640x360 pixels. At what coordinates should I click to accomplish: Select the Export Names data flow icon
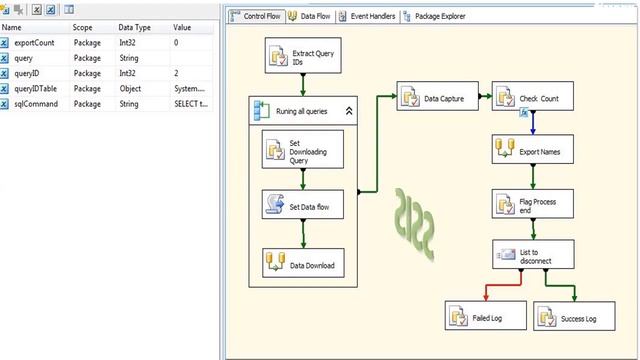(505, 148)
